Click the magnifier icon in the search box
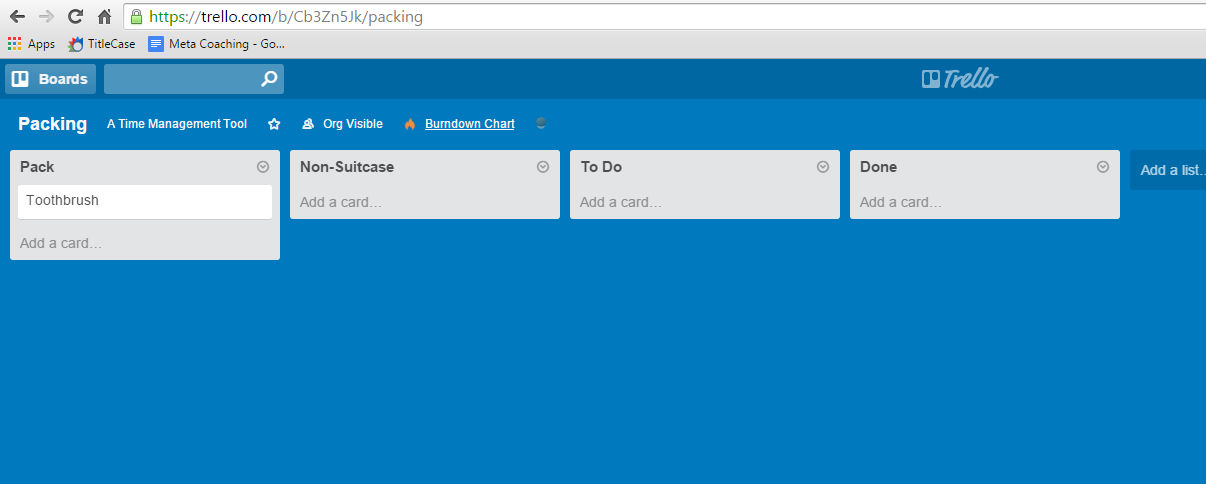The height and width of the screenshot is (484, 1206). coord(268,79)
